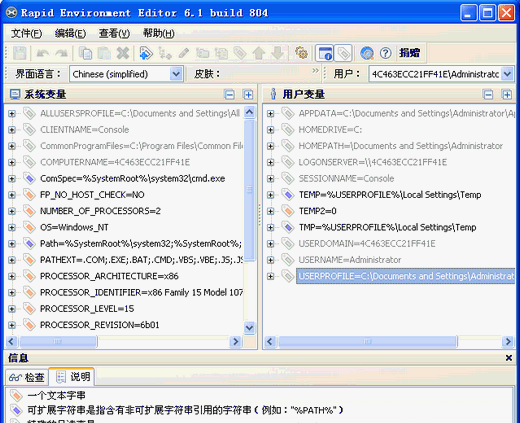The height and width of the screenshot is (423, 520).
Task: Click the Move Down arrow icon
Action: click(x=277, y=53)
